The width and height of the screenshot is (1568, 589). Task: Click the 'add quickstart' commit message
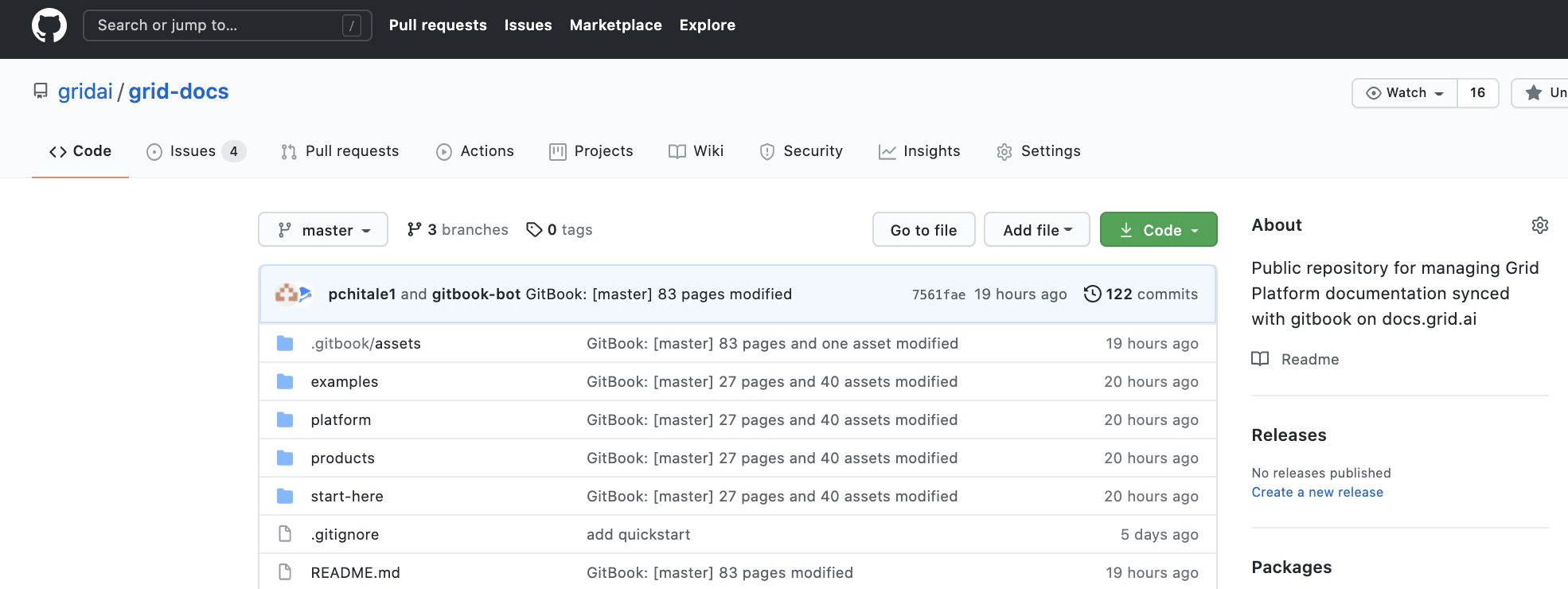pyautogui.click(x=638, y=534)
